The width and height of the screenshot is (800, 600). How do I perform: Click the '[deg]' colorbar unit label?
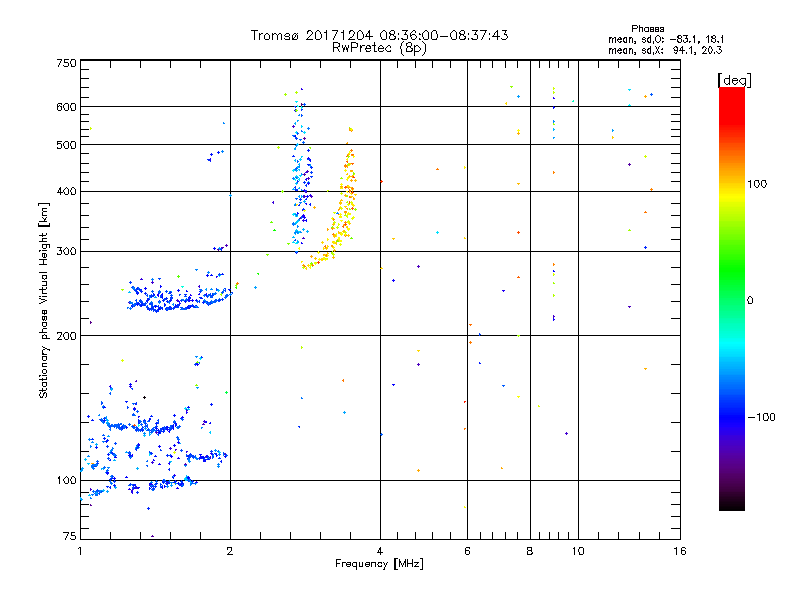[x=734, y=80]
